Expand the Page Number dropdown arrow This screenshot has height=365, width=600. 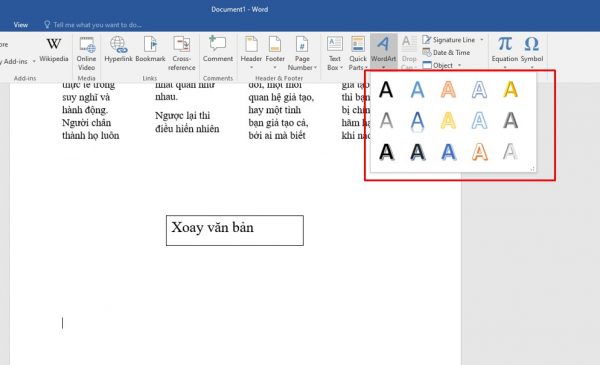click(x=315, y=68)
